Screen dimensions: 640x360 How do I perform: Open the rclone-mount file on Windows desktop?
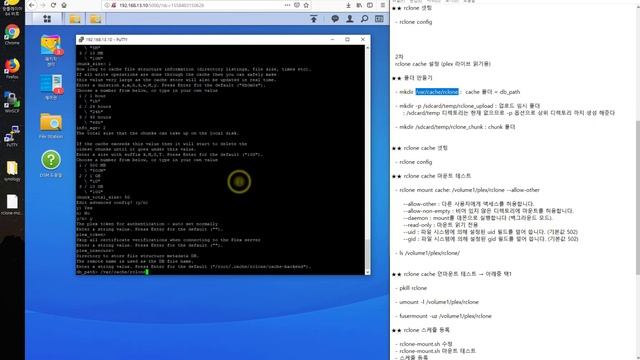coord(12,204)
